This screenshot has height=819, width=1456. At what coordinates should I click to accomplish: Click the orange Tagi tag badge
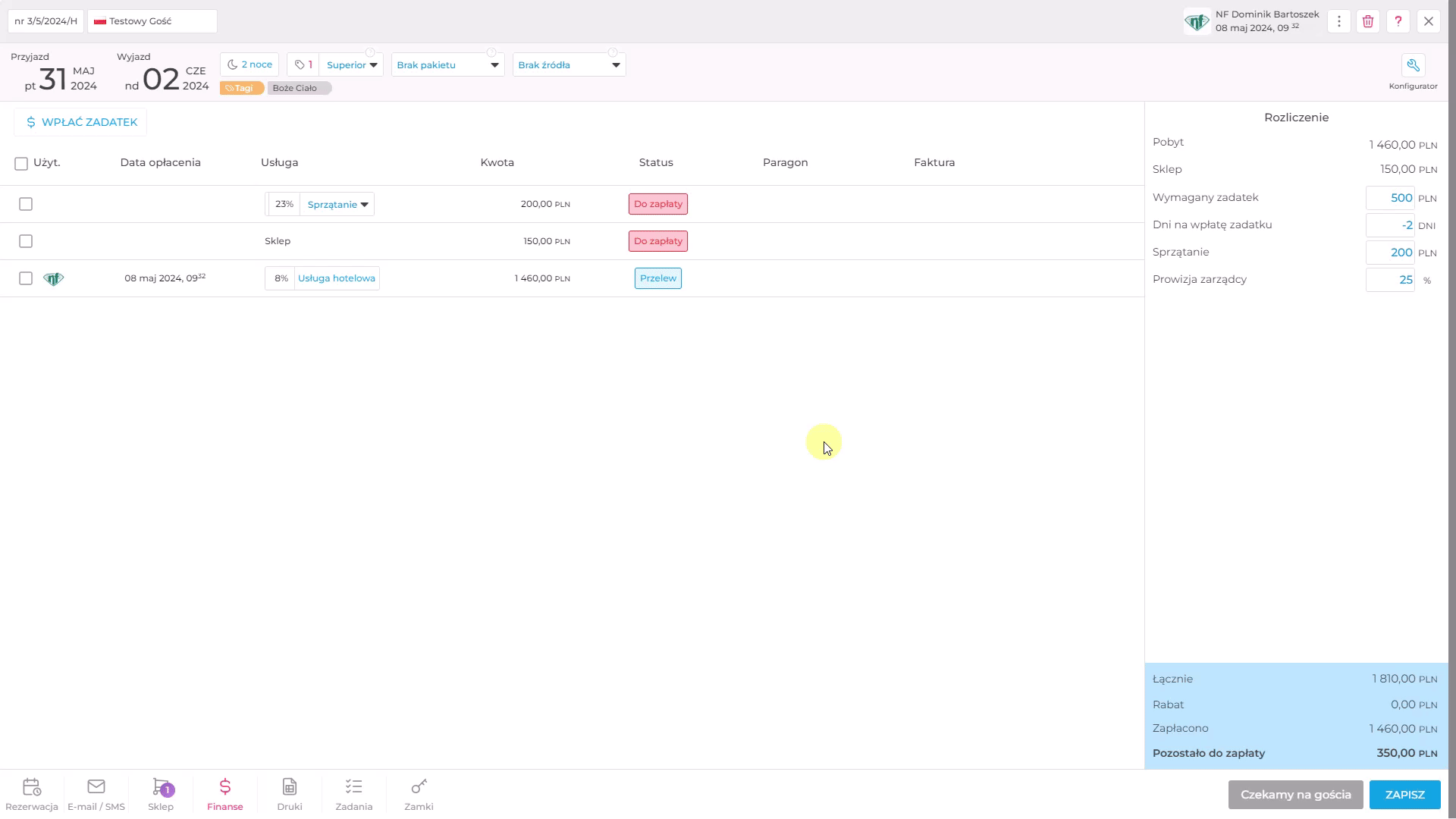(241, 88)
